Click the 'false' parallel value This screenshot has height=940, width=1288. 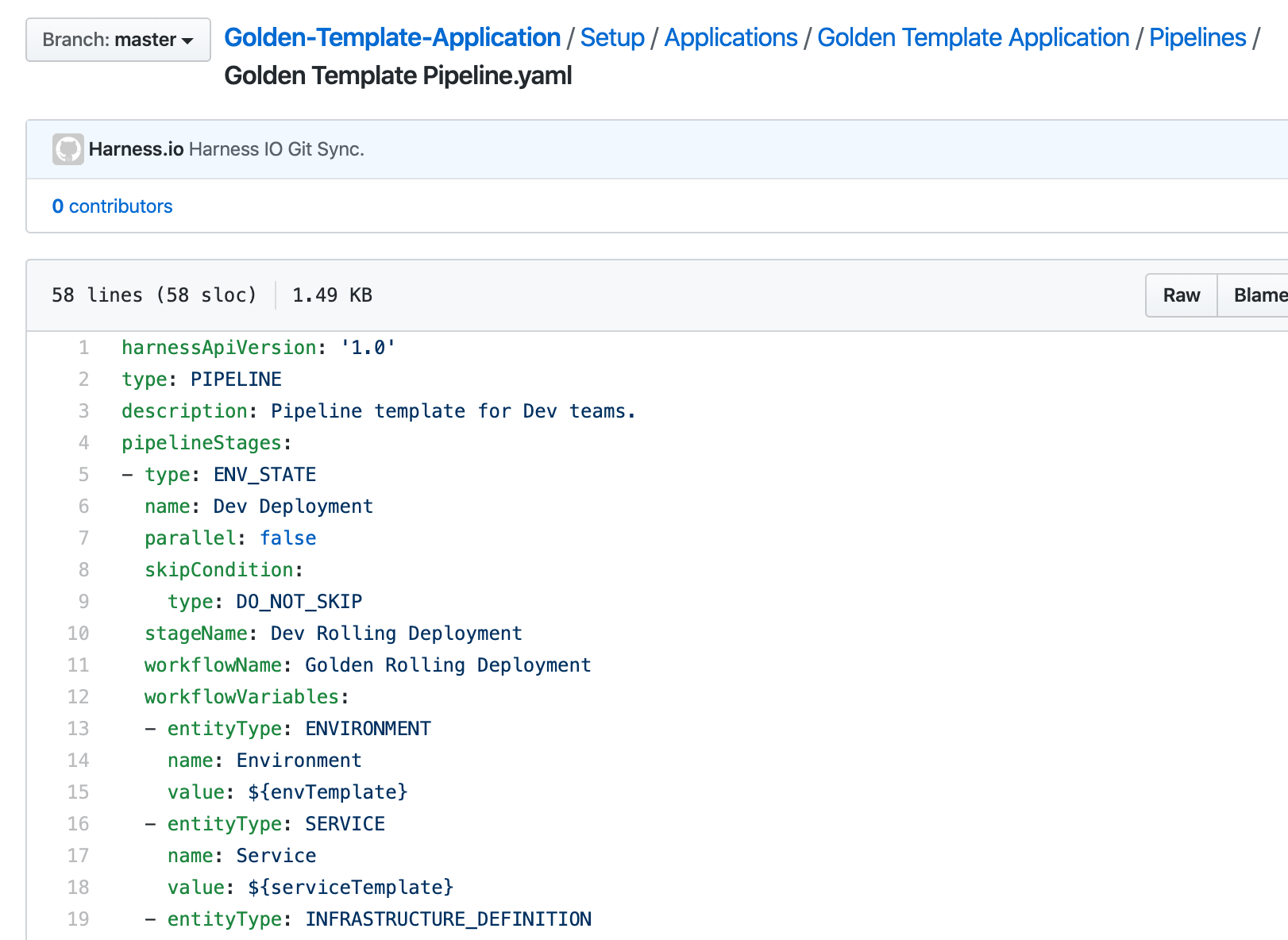[x=287, y=538]
